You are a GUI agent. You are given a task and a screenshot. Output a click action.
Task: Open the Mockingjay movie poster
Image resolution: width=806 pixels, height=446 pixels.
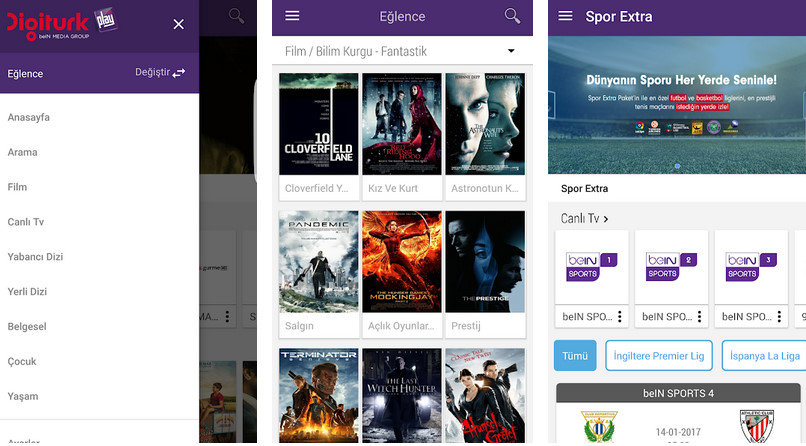[x=402, y=262]
